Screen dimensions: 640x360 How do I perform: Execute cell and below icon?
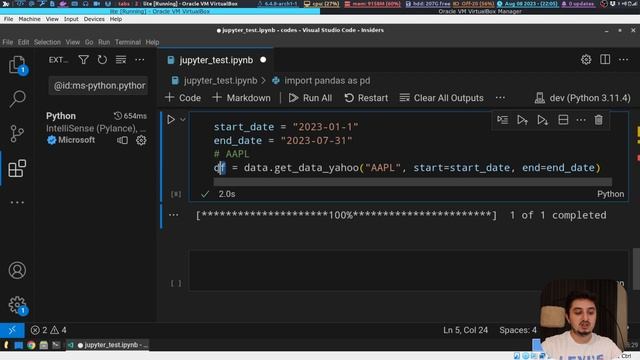click(542, 120)
